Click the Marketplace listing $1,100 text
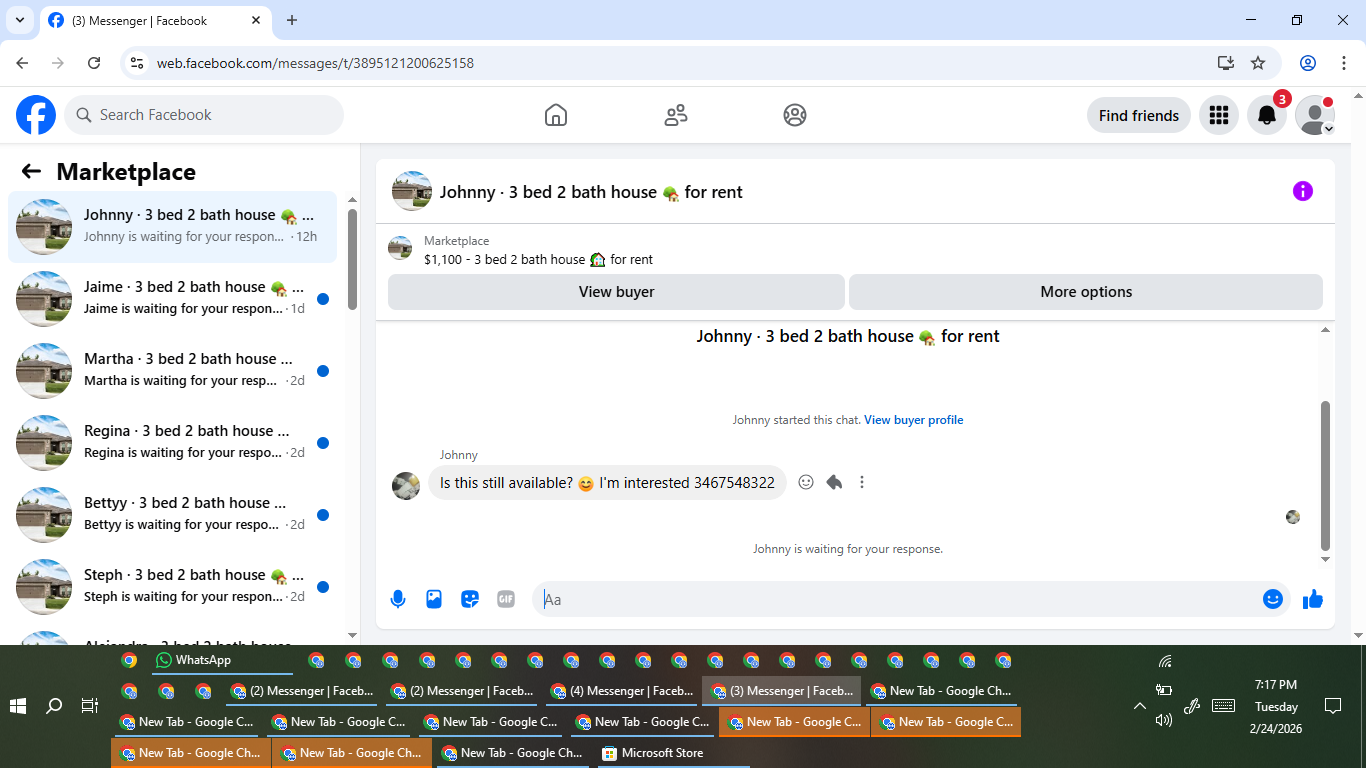 538,259
